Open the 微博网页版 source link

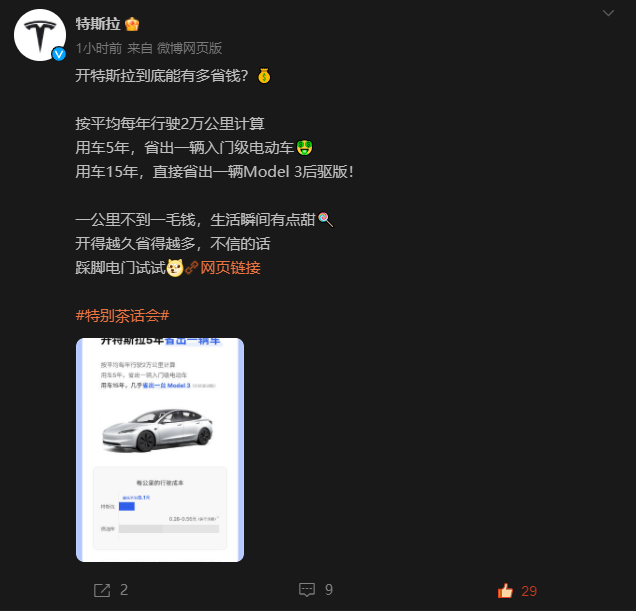click(x=189, y=48)
